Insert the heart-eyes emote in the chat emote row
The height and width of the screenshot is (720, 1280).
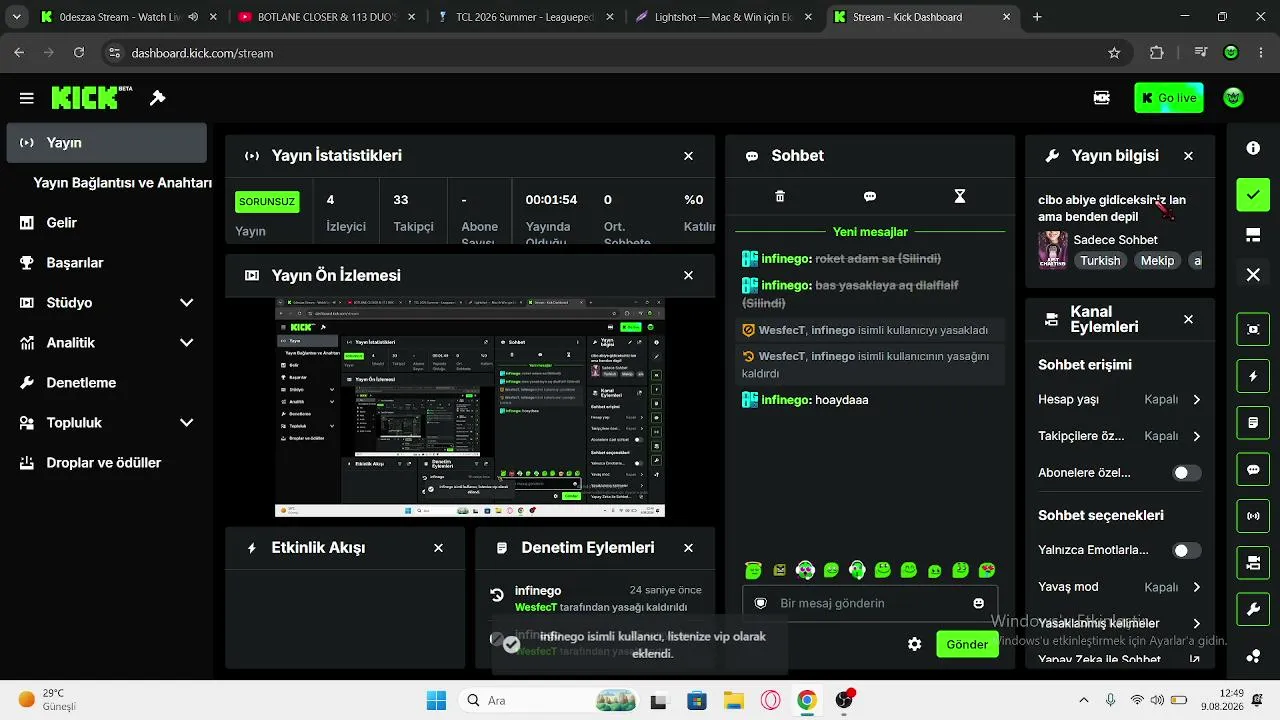(x=987, y=570)
